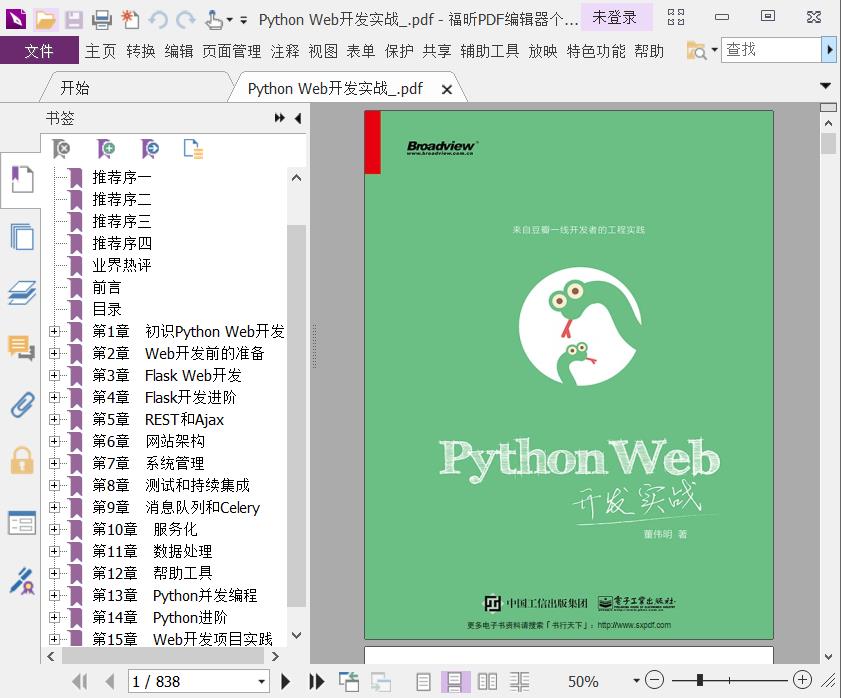
Task: Open the page number dropdown
Action: pos(261,681)
